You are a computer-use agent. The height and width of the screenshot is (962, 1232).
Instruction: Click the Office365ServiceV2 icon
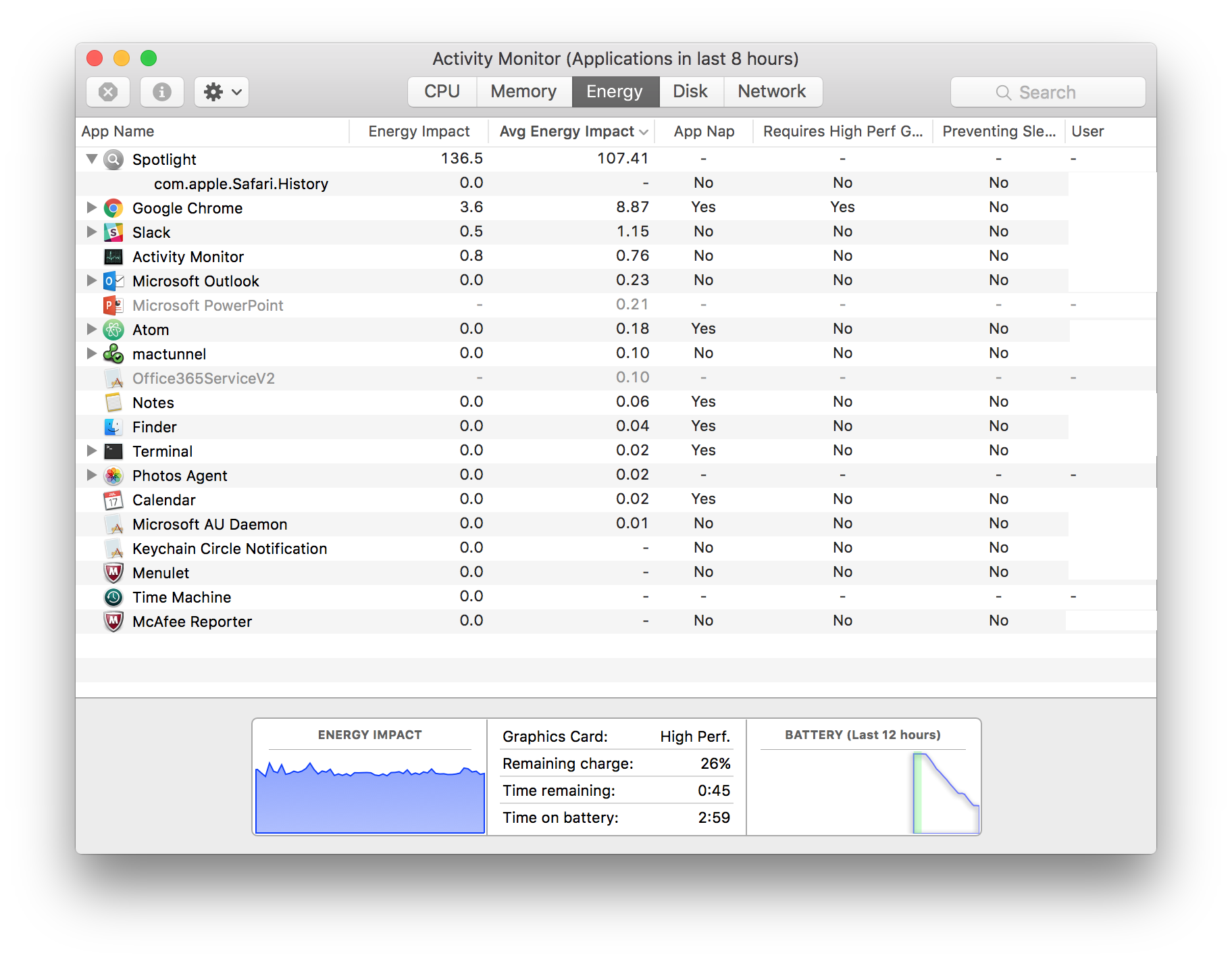(113, 378)
